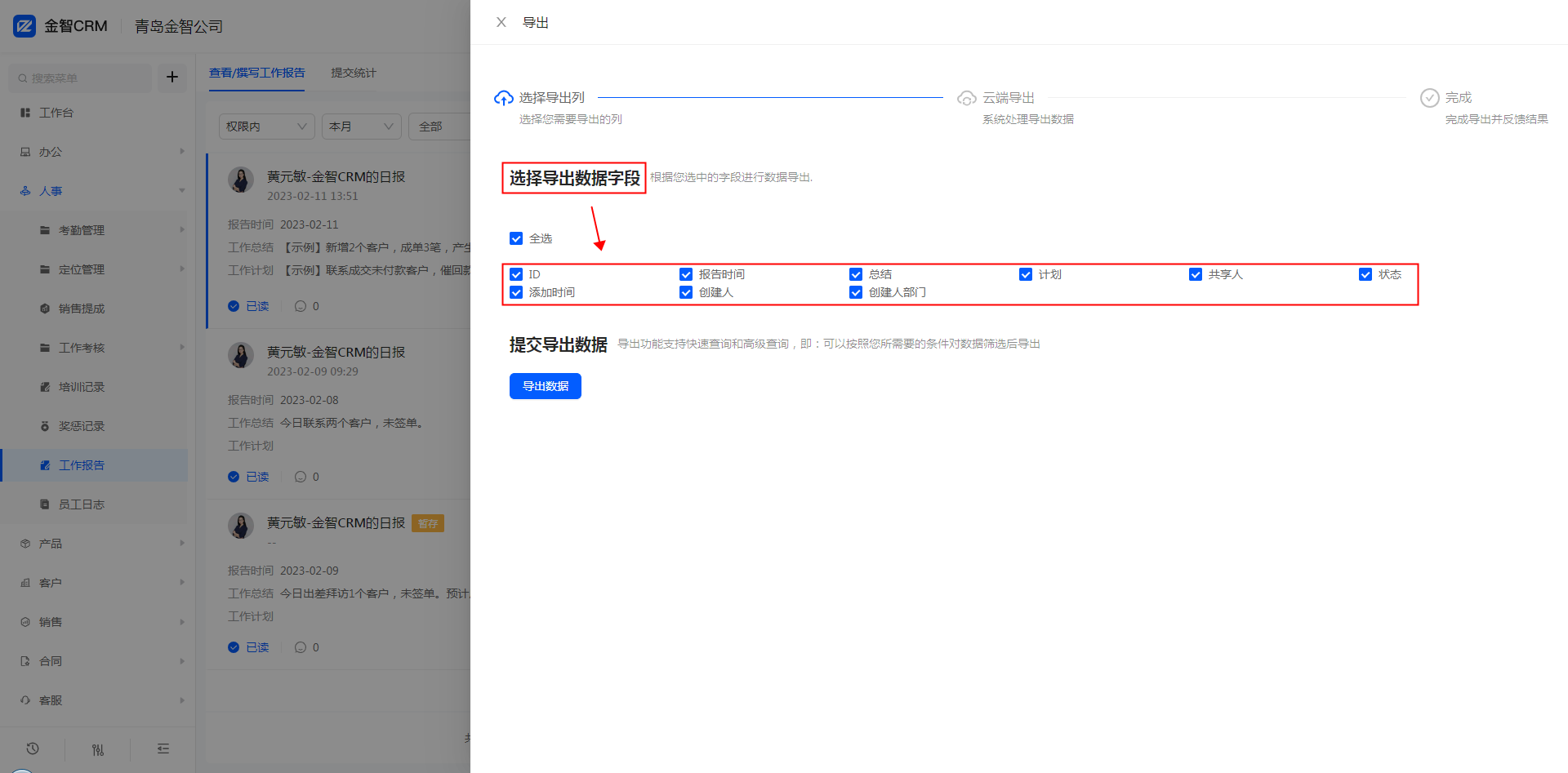Open the 员工日志 menu item
This screenshot has height=773, width=1568.
[95, 504]
